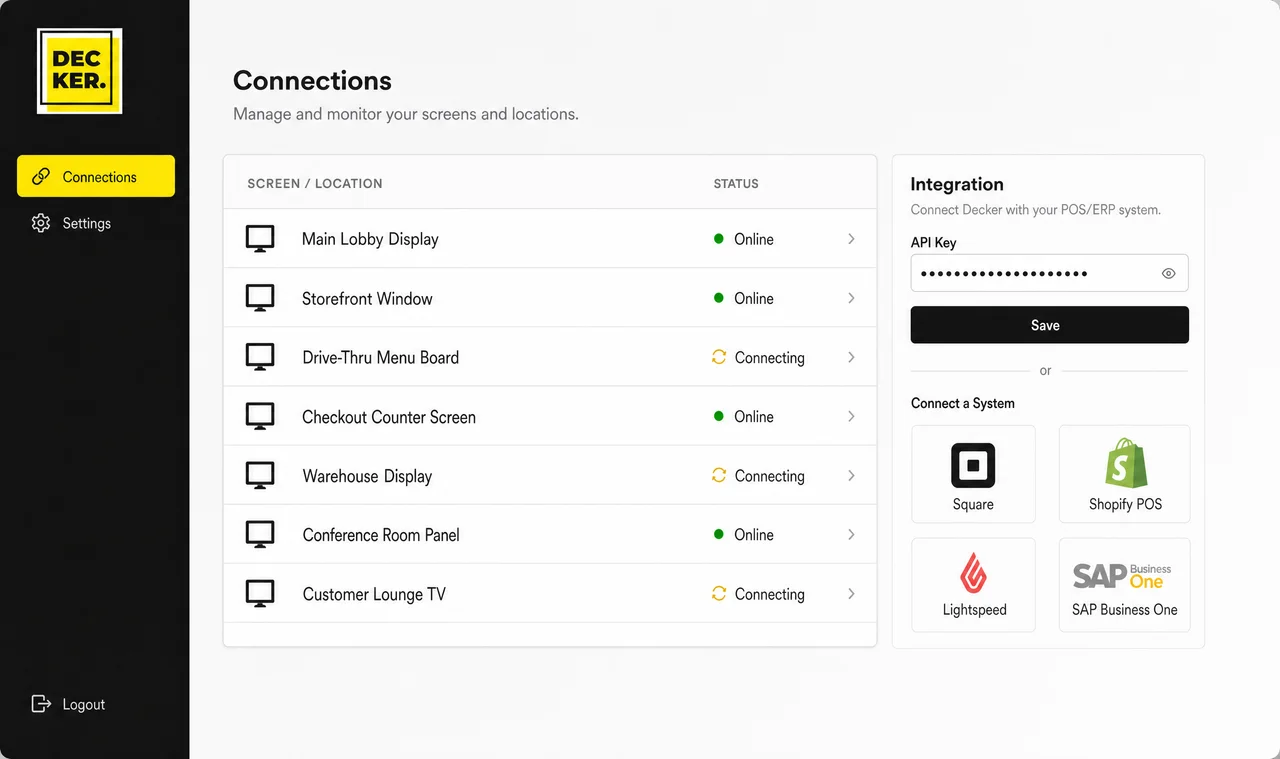Save the API key
This screenshot has width=1280, height=759.
(x=1049, y=325)
